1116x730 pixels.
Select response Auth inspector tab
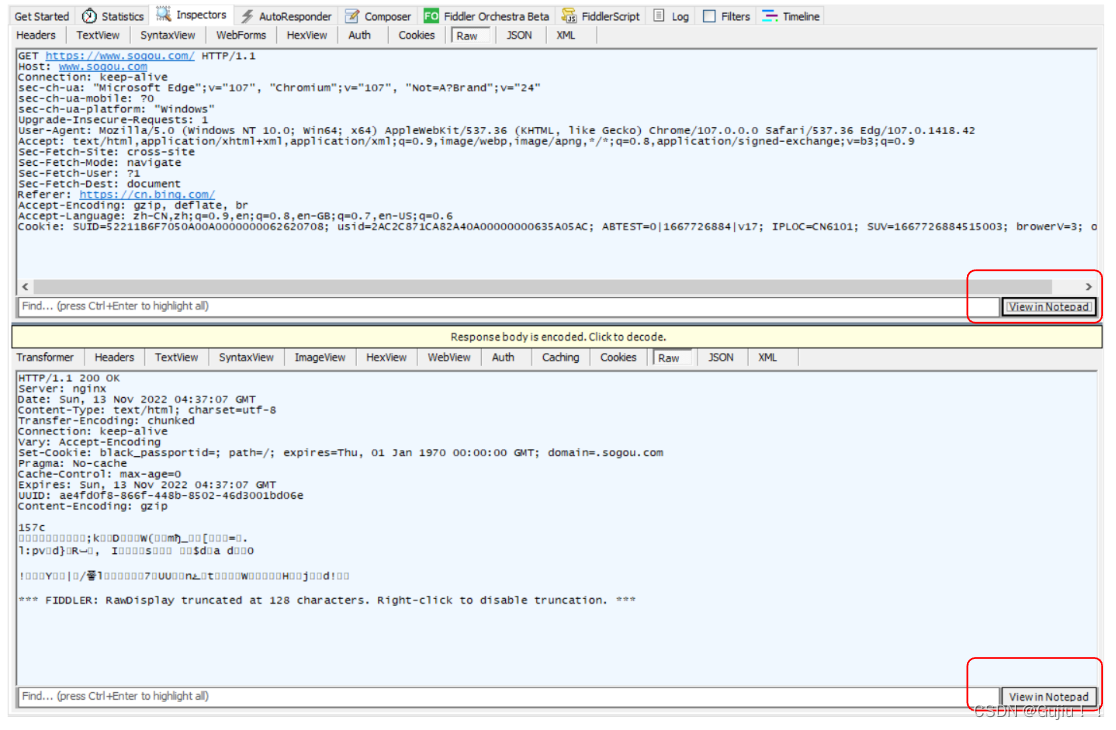503,357
